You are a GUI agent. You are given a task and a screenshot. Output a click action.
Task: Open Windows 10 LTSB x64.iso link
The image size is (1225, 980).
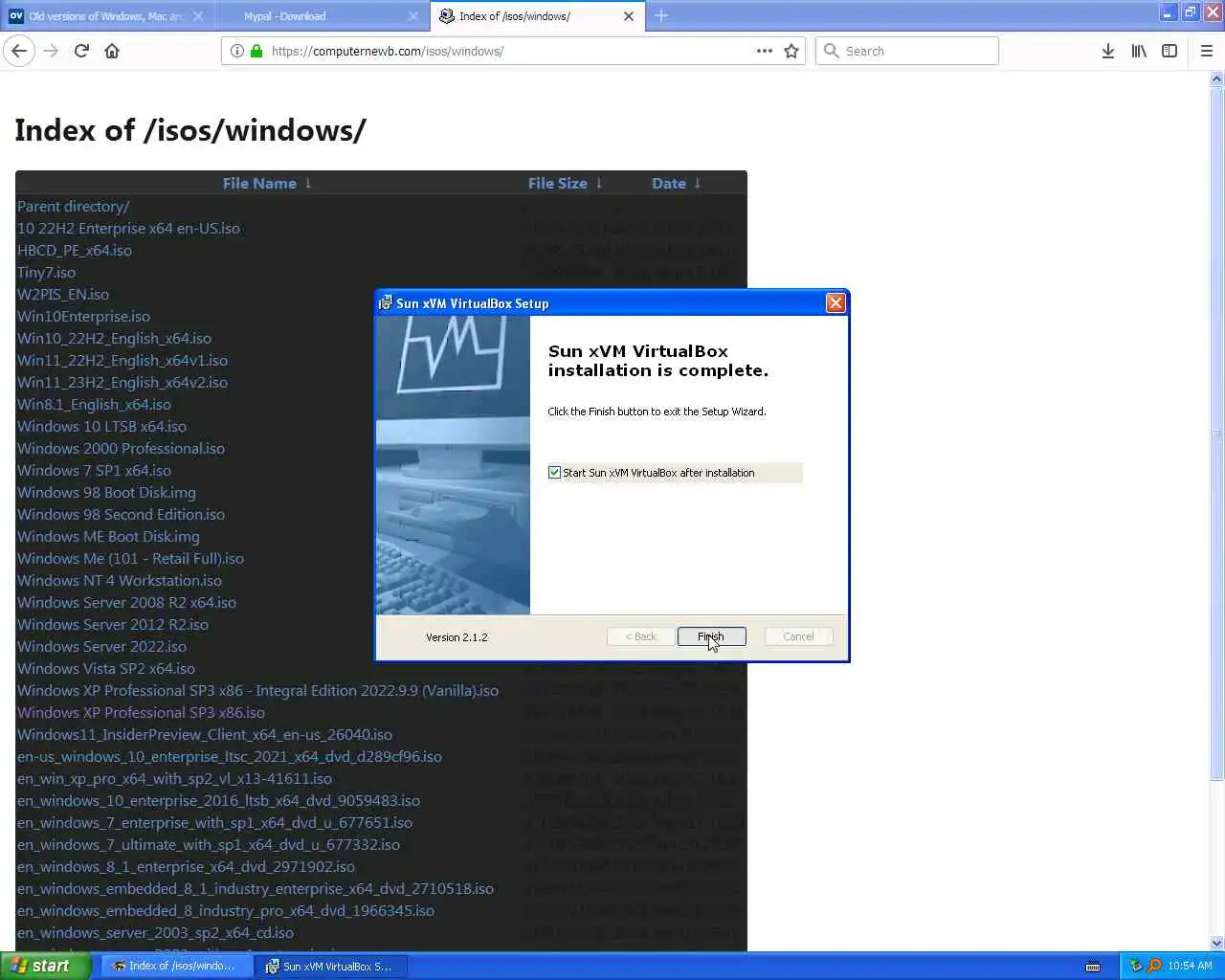coord(101,426)
